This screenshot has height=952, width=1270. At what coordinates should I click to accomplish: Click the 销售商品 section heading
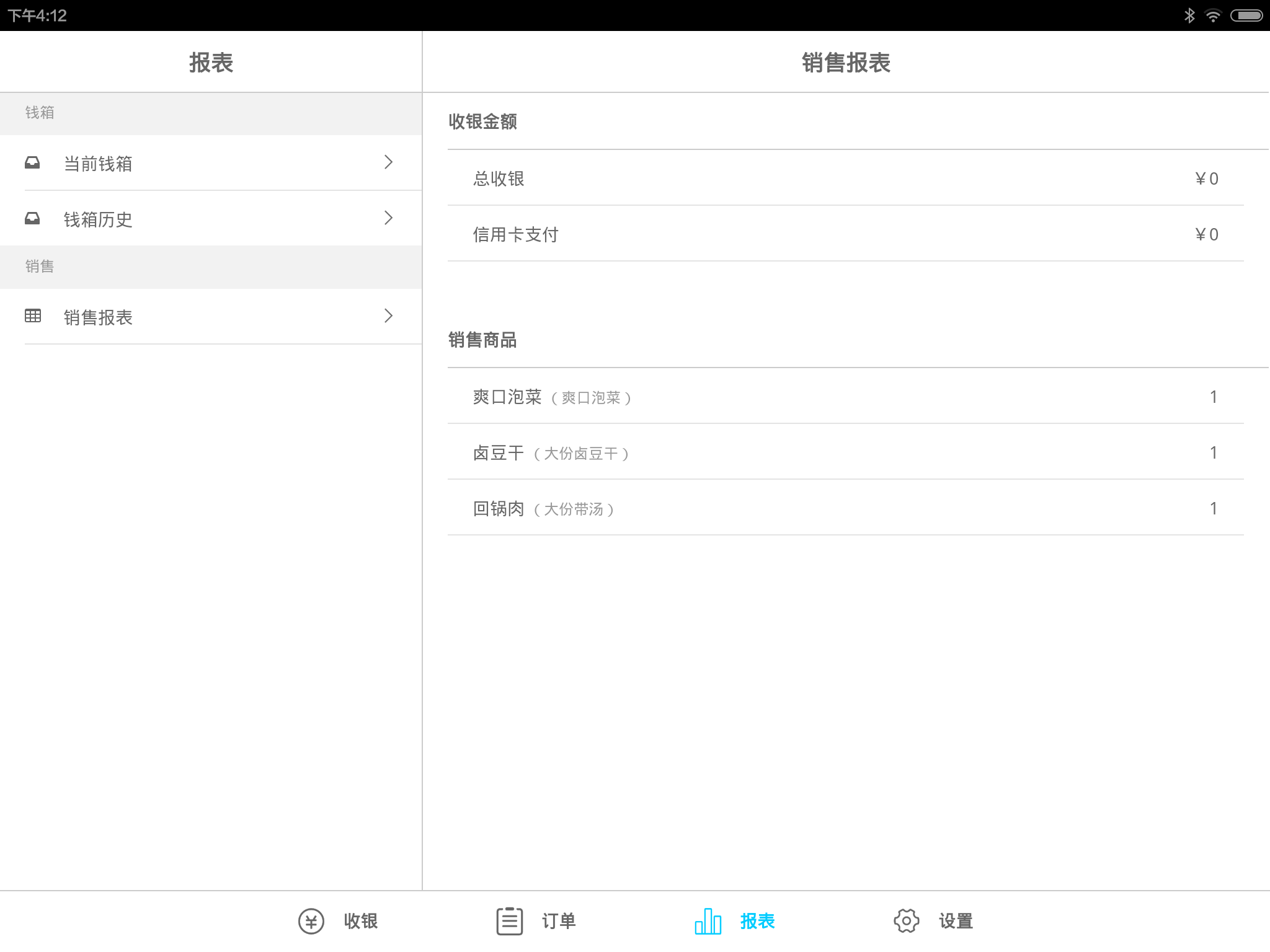[482, 340]
